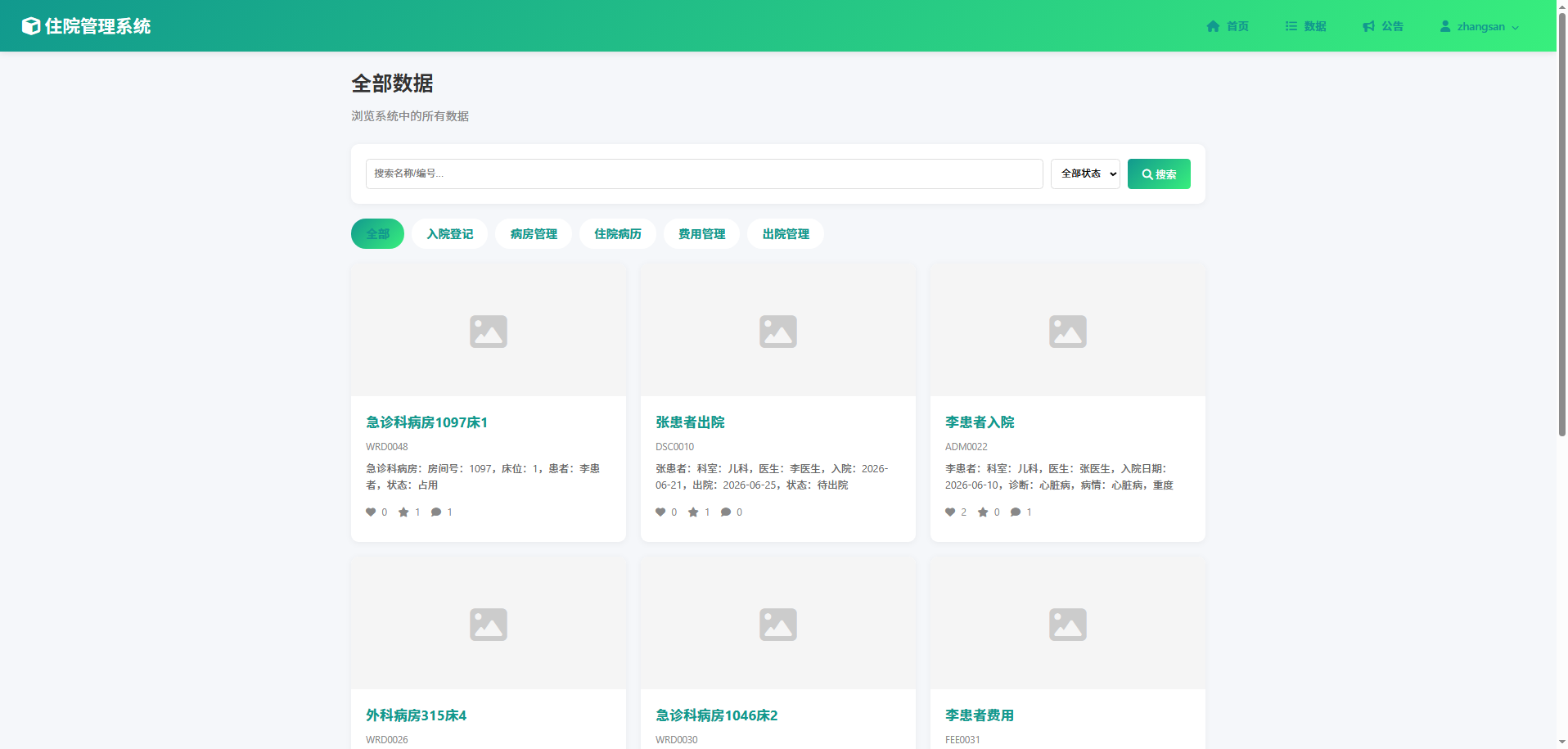Click the FEE0031 code text
1568x749 pixels.
point(962,740)
